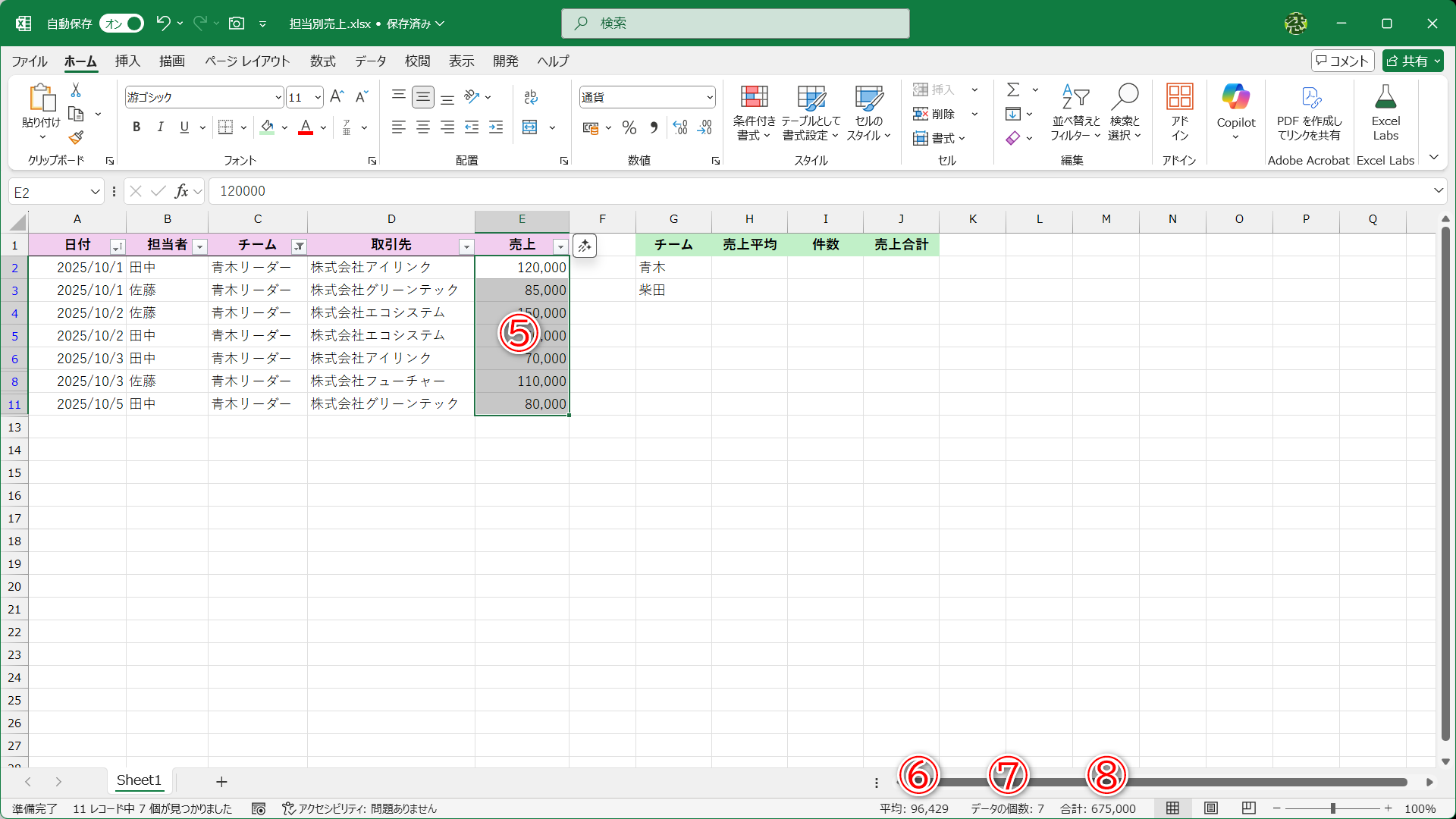Toggle the AutoSave switch off
This screenshot has width=1456, height=819.
coord(122,24)
